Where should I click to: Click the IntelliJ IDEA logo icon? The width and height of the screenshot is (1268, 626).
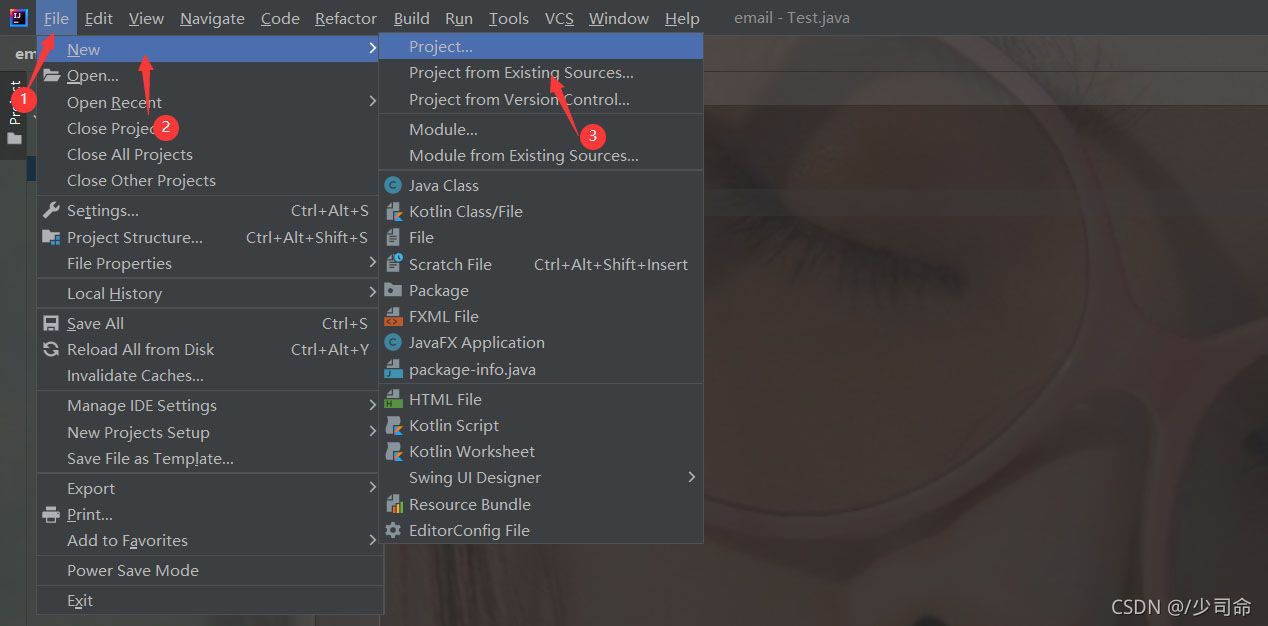click(18, 18)
